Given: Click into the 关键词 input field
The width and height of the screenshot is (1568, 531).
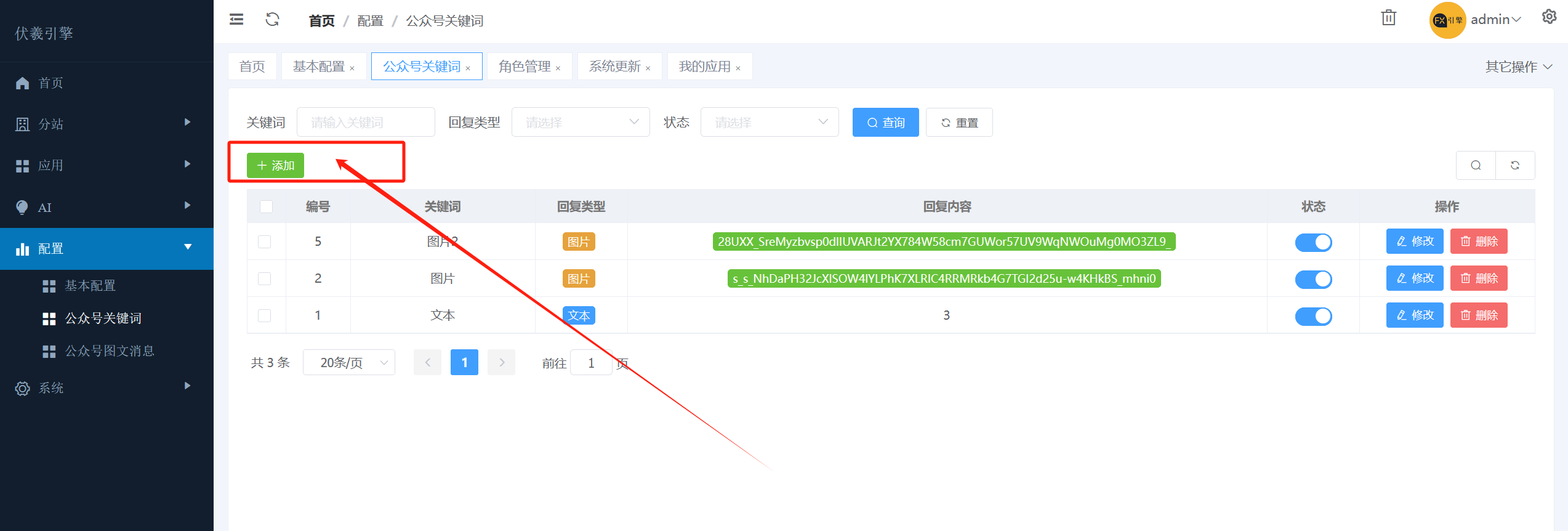Looking at the screenshot, I should tap(366, 122).
